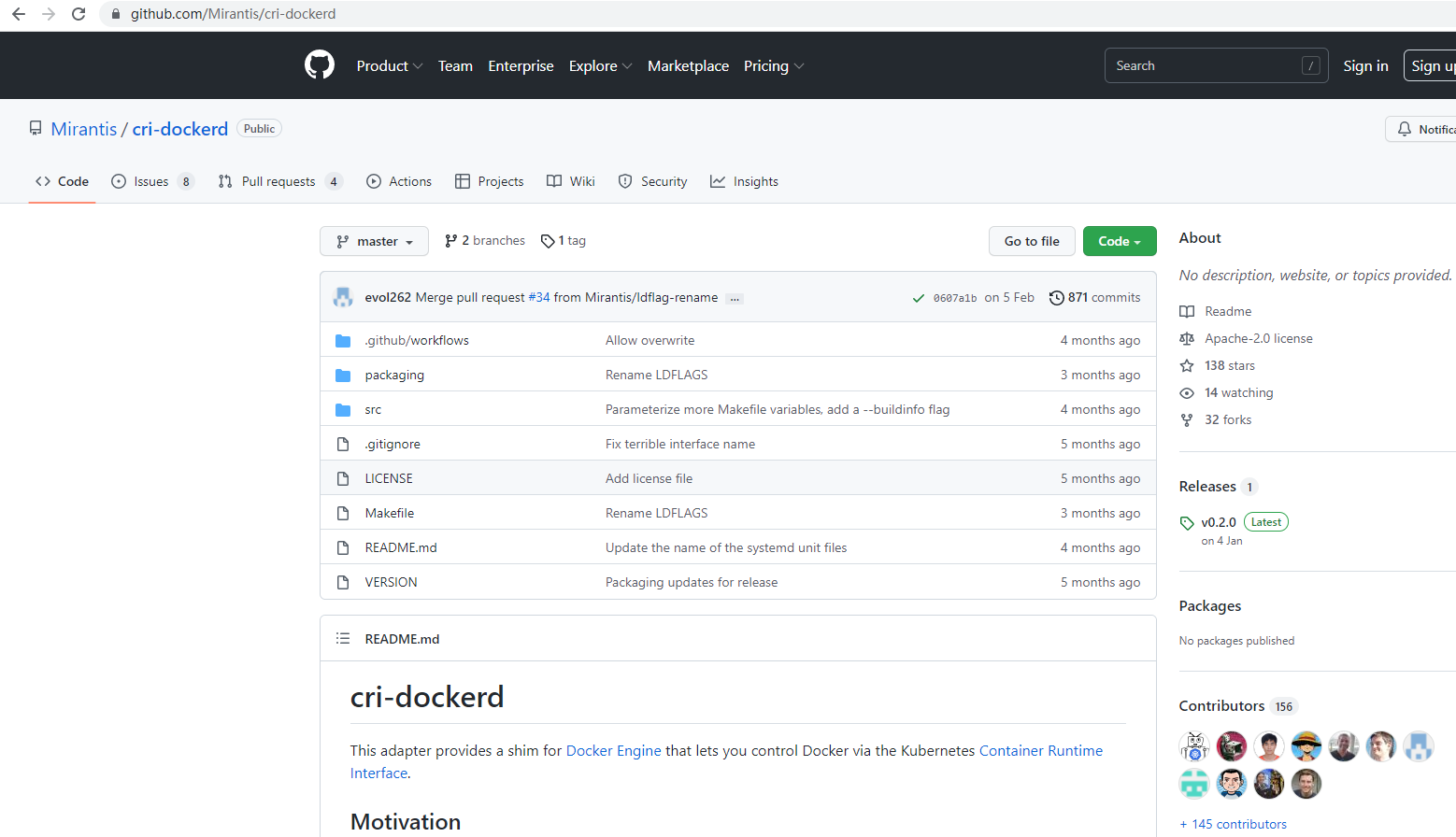Open the Actions tab
Image resolution: width=1456 pixels, height=837 pixels.
pos(399,181)
